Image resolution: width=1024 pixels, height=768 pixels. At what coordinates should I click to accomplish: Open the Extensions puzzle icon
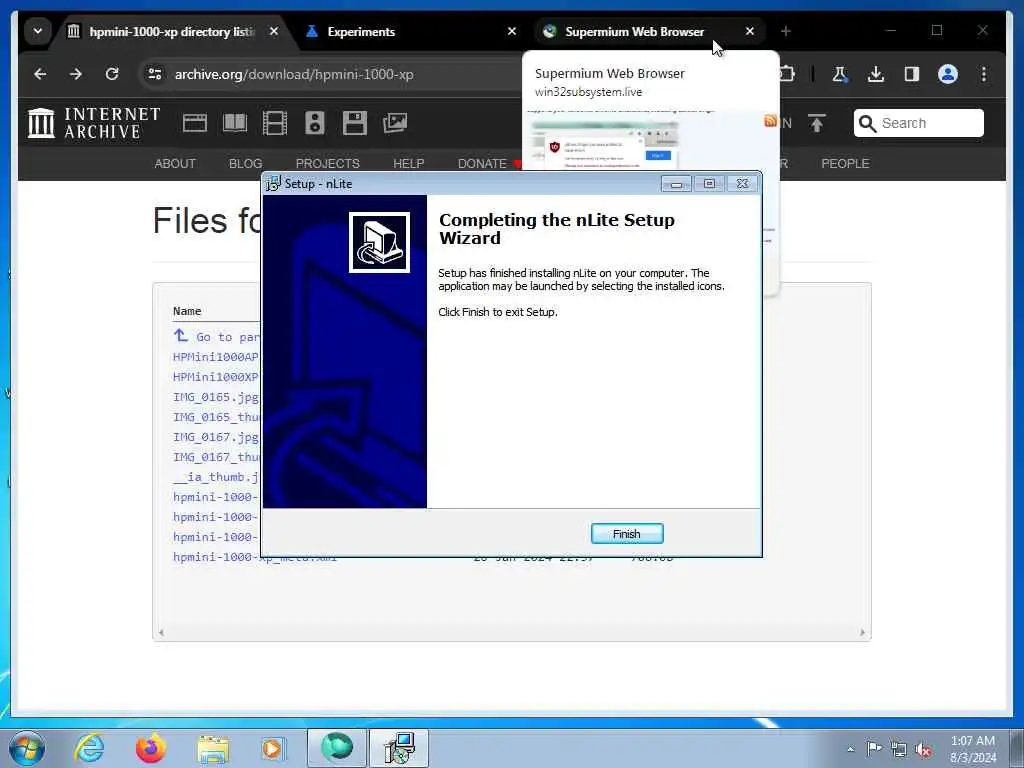click(788, 74)
